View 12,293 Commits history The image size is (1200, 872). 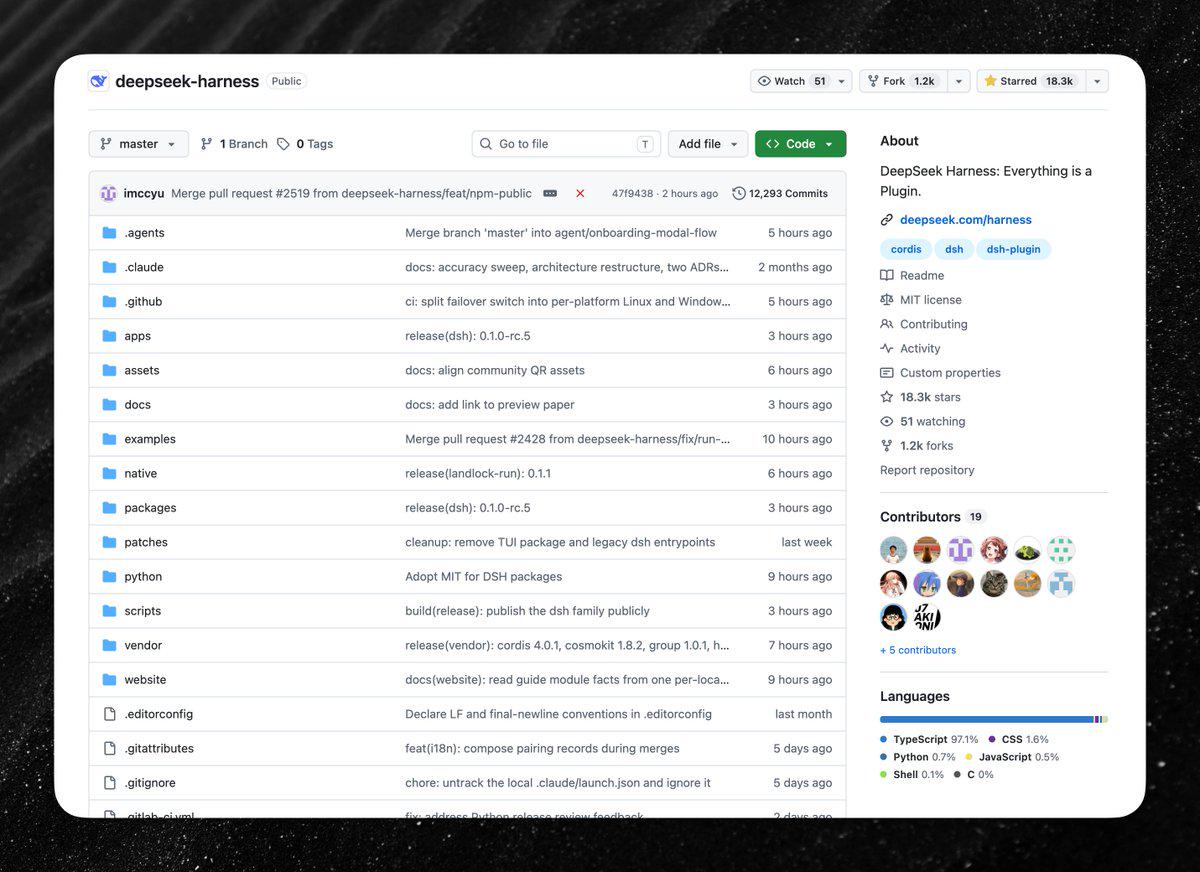point(780,193)
